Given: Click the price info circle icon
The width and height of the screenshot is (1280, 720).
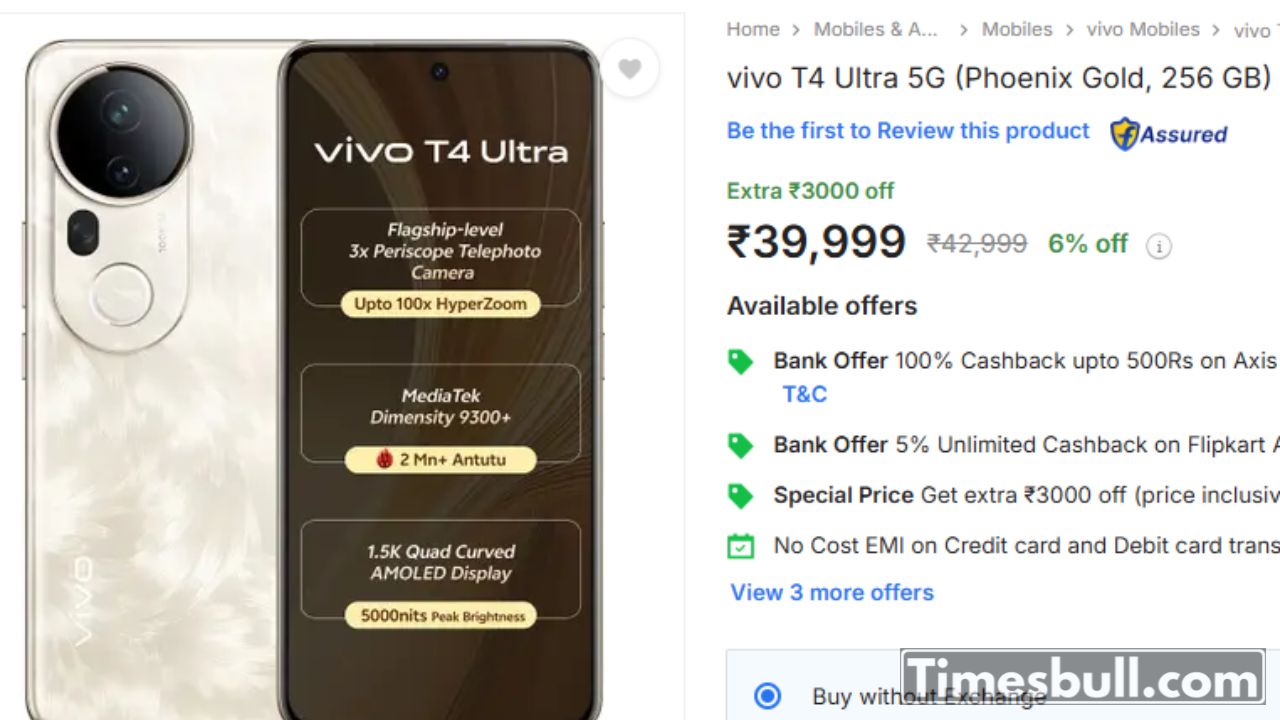Looking at the screenshot, I should coord(1158,246).
